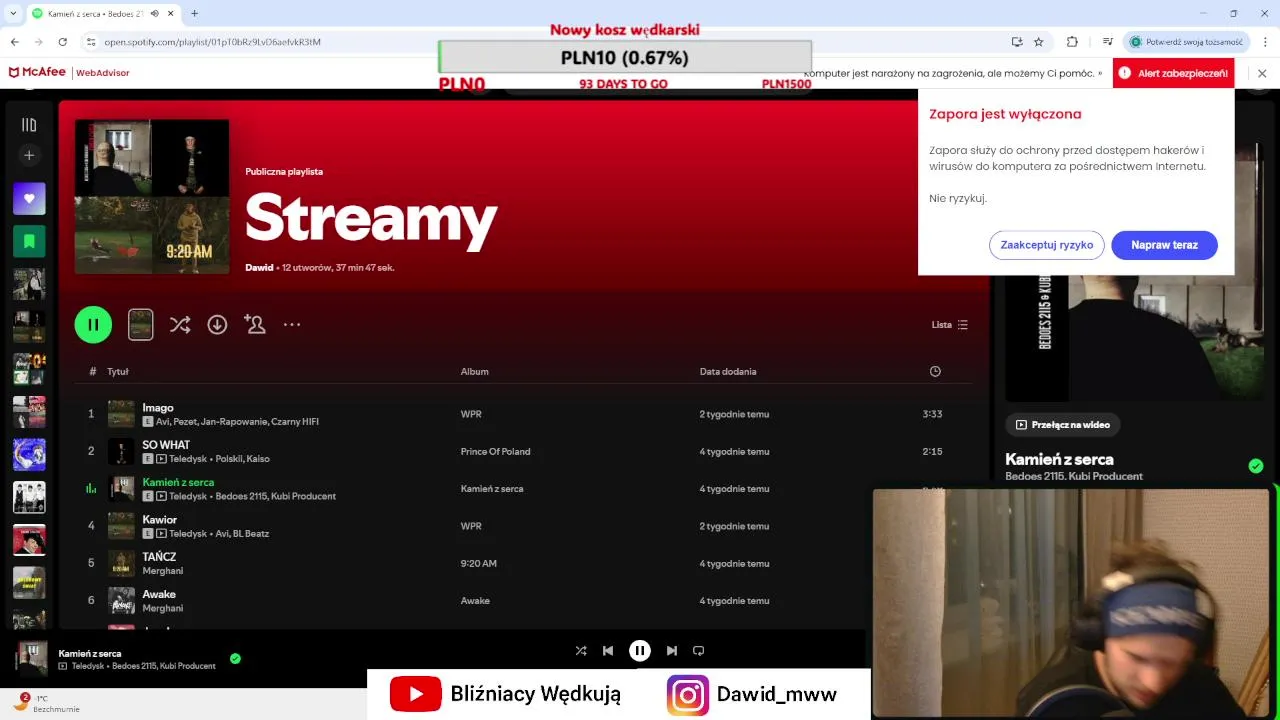Open a new browser tab

194,13
